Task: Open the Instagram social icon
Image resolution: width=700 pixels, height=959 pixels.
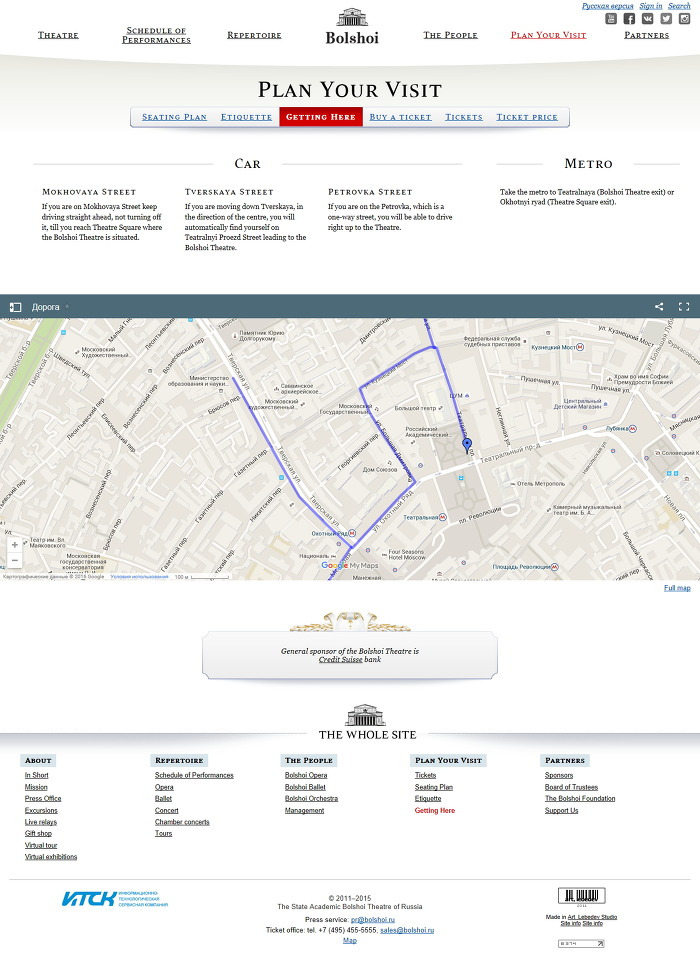Action: [684, 19]
